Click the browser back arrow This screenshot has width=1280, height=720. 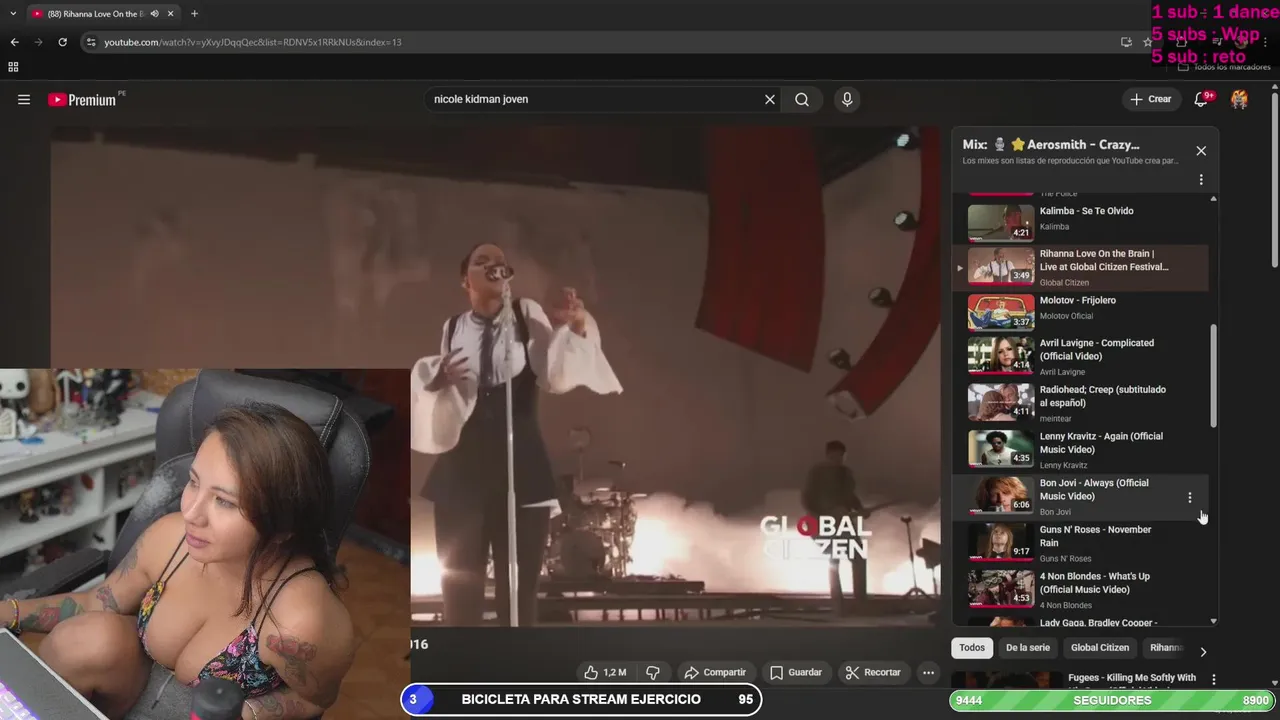pyautogui.click(x=14, y=42)
